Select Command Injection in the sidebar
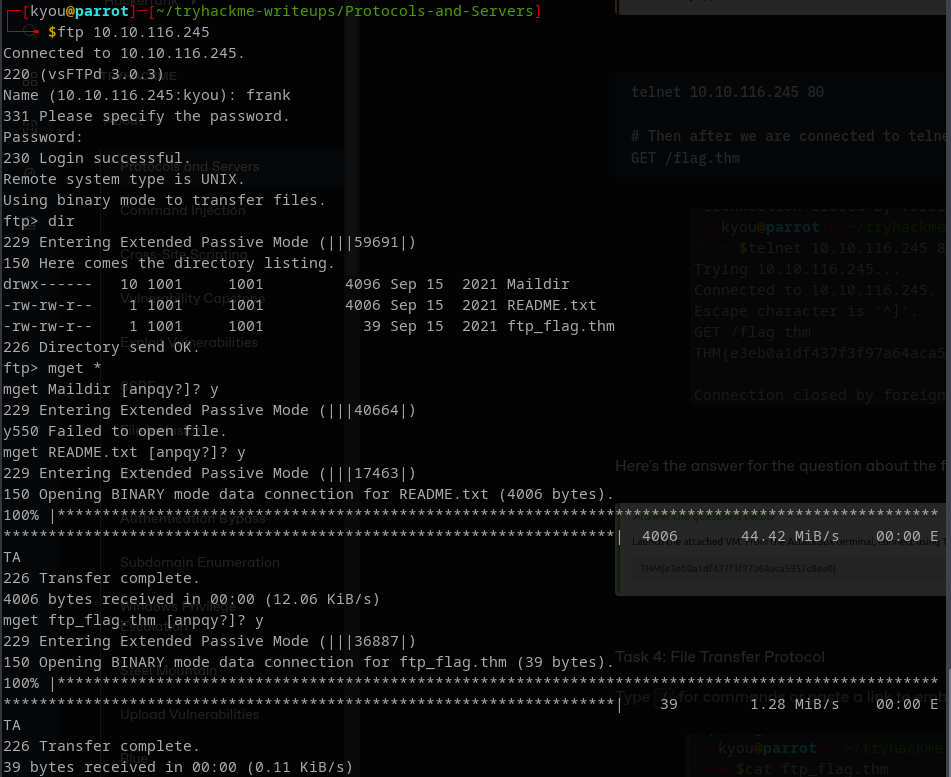This screenshot has width=951, height=777. 182,210
